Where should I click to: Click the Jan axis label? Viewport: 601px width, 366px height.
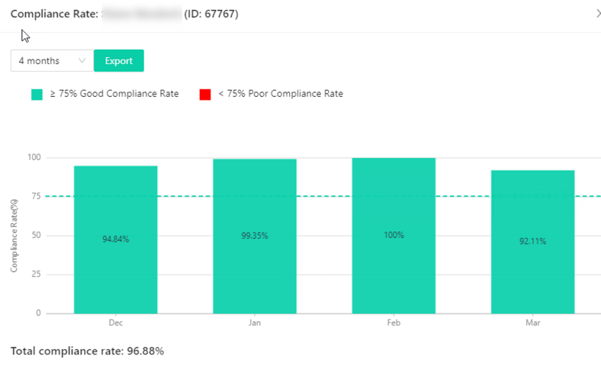(x=255, y=323)
